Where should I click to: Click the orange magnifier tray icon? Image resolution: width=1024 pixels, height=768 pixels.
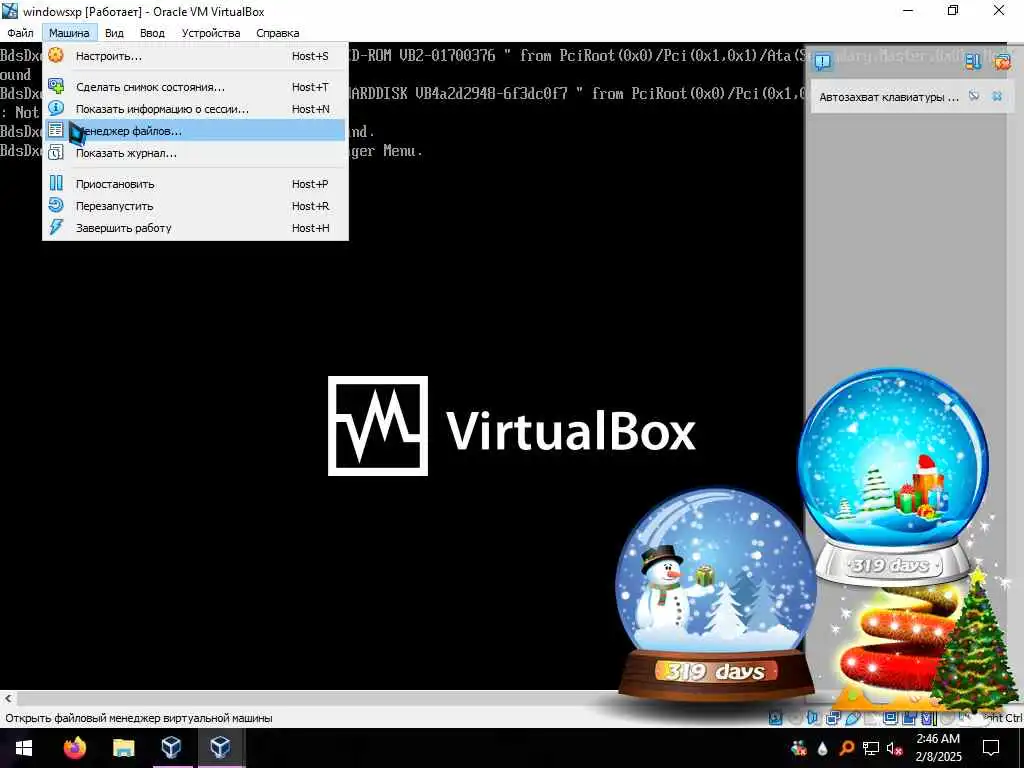pos(846,748)
